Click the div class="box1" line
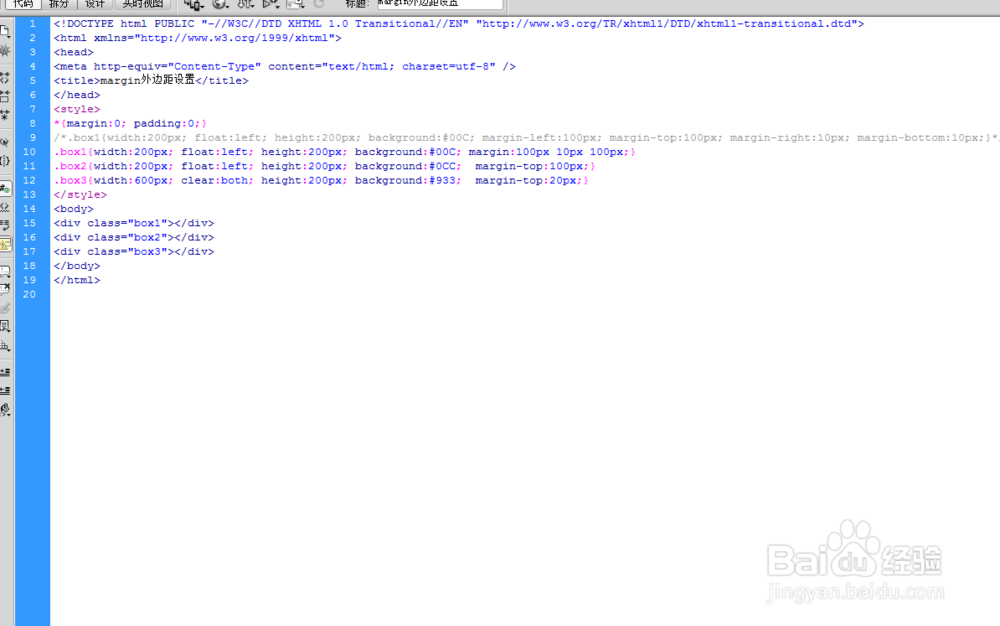Viewport: 1000px width, 626px height. (x=134, y=223)
